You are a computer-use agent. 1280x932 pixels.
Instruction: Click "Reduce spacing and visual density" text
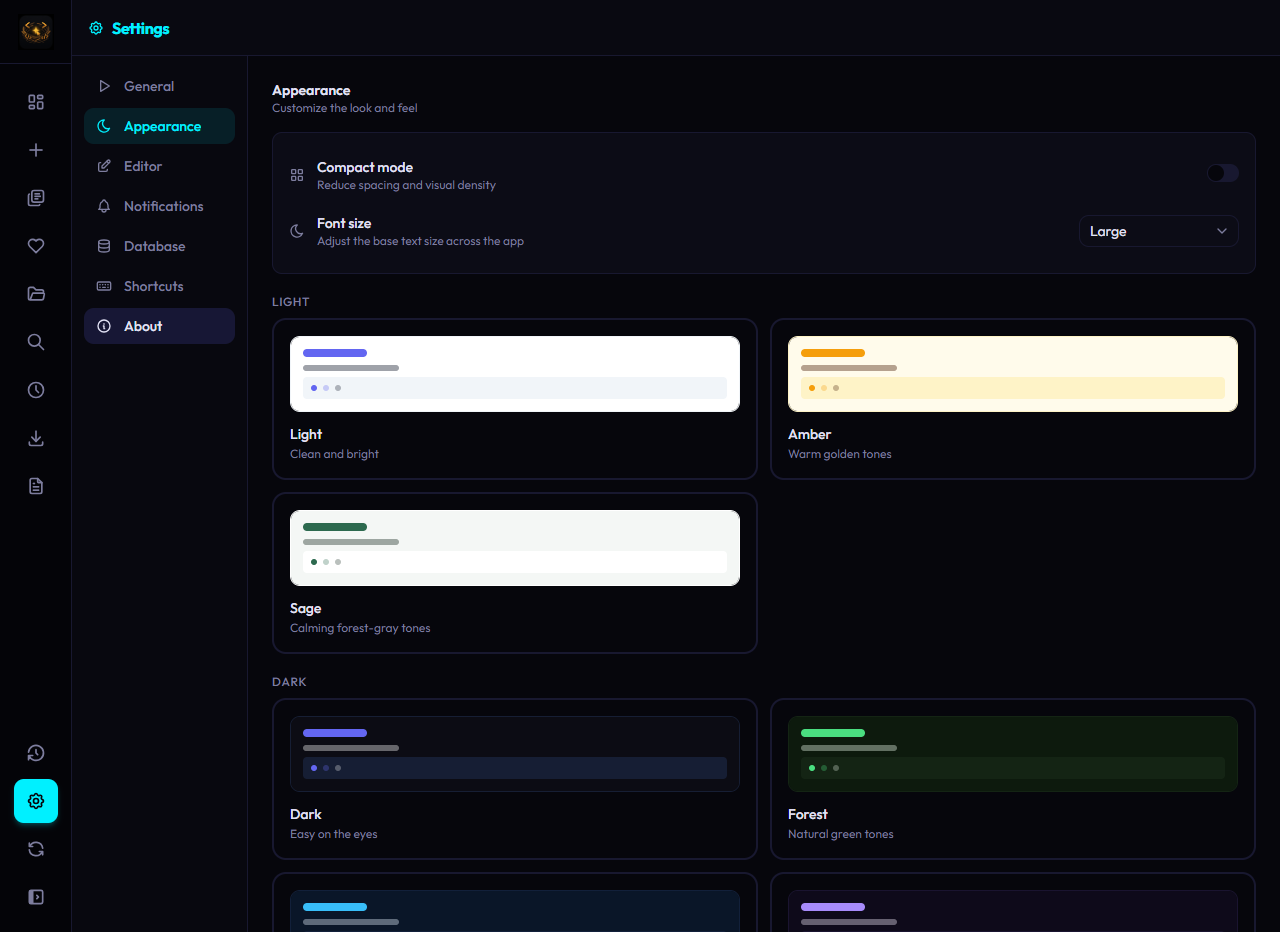pyautogui.click(x=406, y=185)
